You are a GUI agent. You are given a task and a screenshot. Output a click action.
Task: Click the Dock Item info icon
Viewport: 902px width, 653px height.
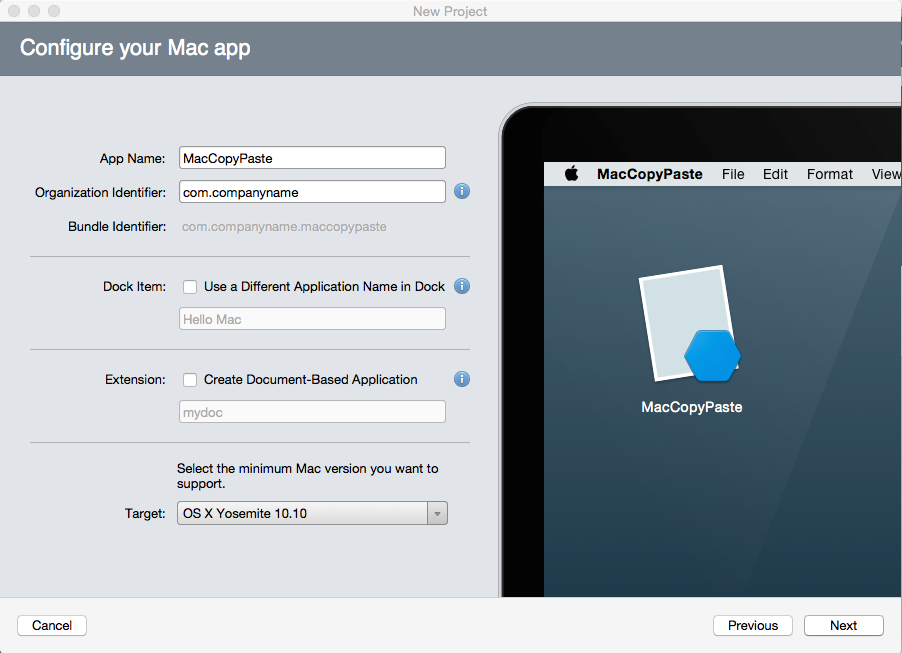(462, 286)
